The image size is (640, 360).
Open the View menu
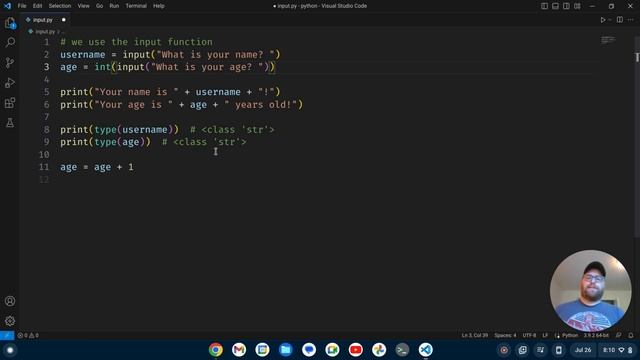[83, 6]
